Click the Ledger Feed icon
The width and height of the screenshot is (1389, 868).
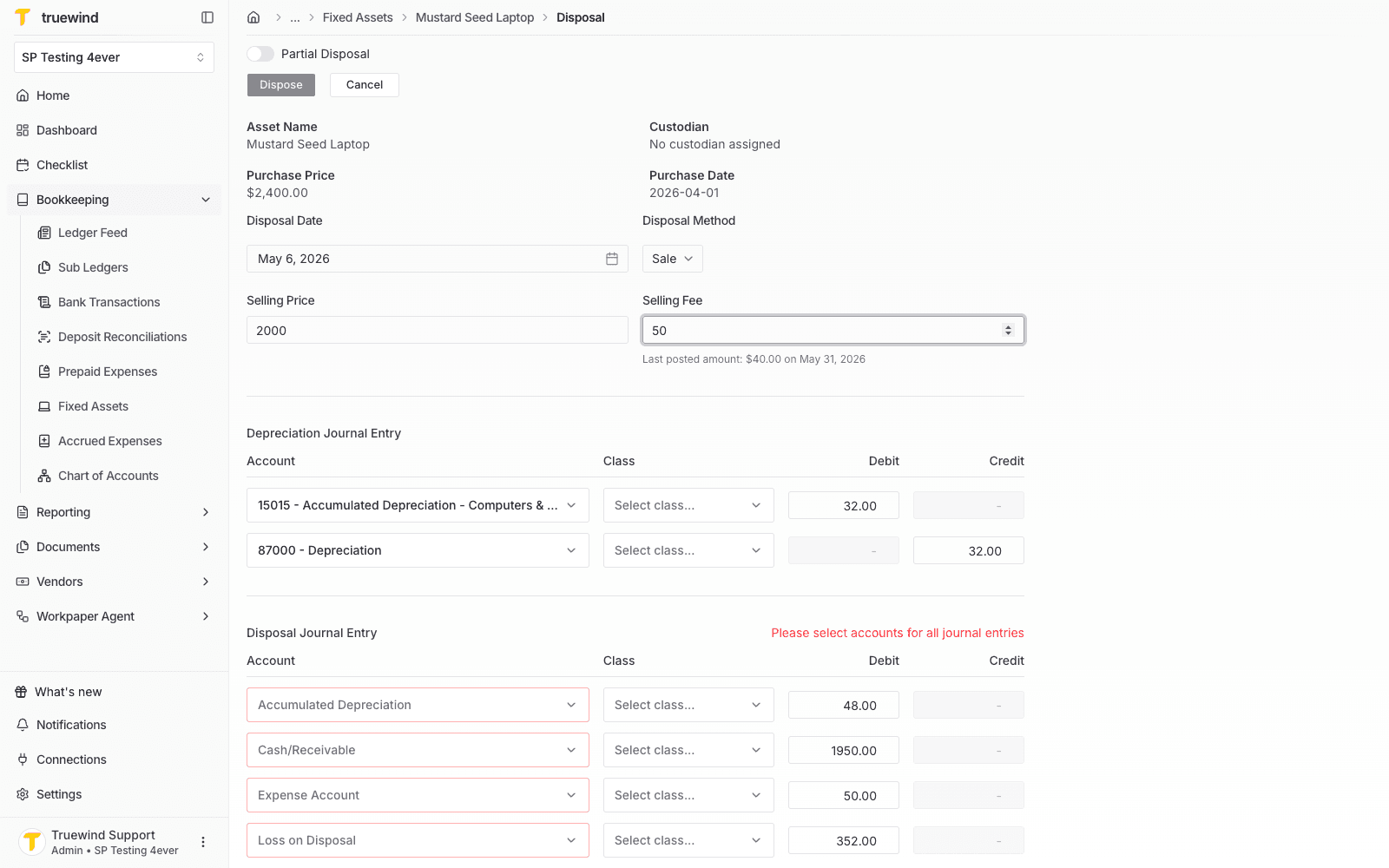(x=44, y=233)
